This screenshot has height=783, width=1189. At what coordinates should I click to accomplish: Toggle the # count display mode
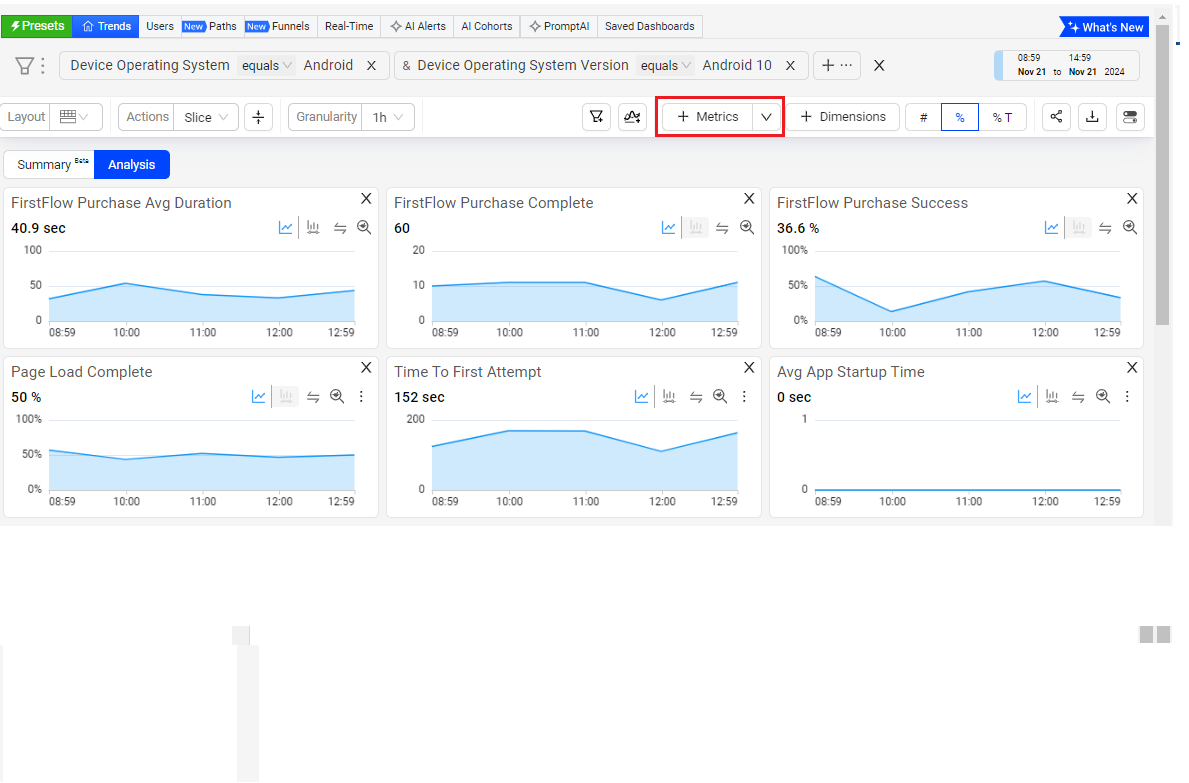click(x=923, y=117)
